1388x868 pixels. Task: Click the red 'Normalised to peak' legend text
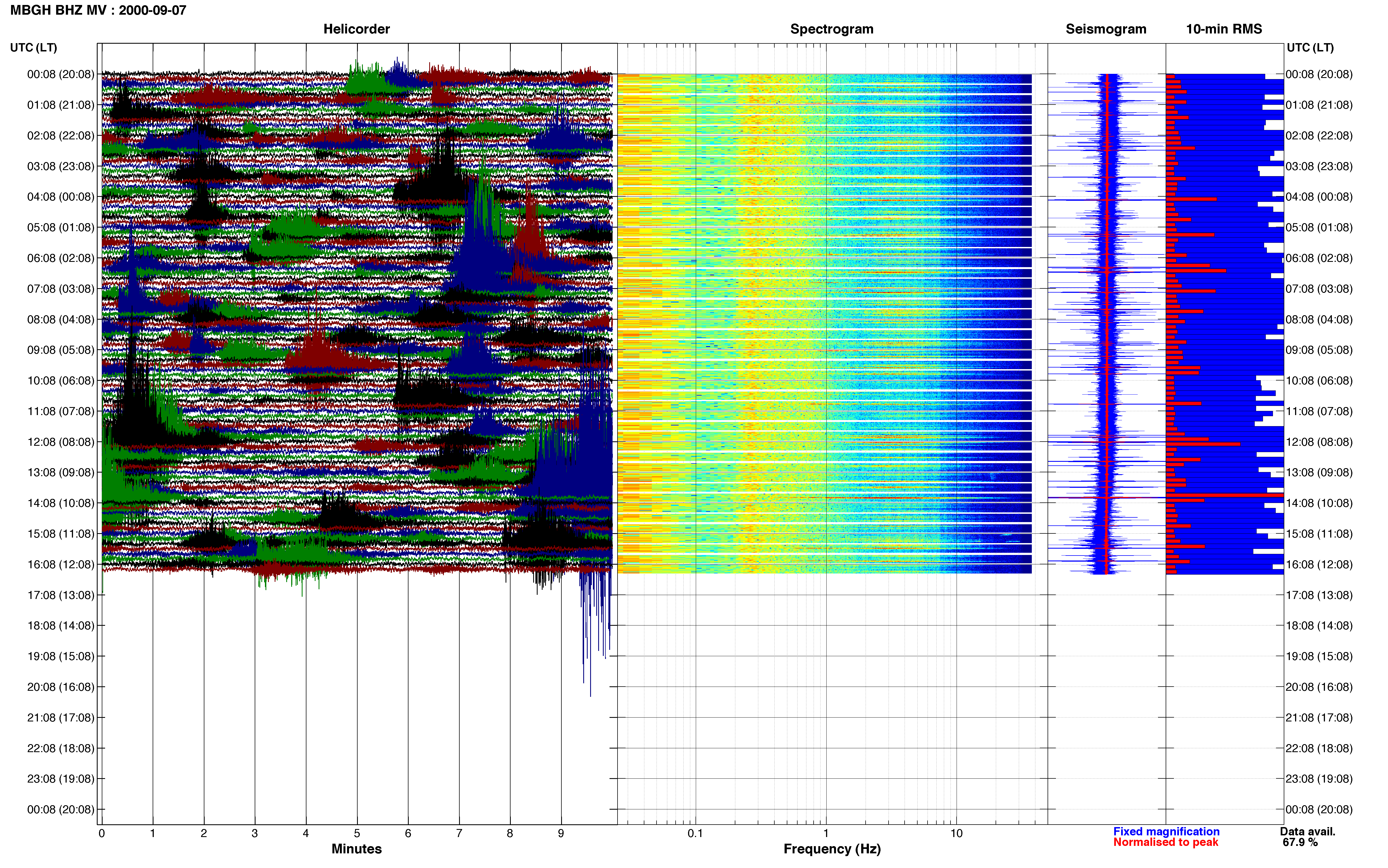1165,842
